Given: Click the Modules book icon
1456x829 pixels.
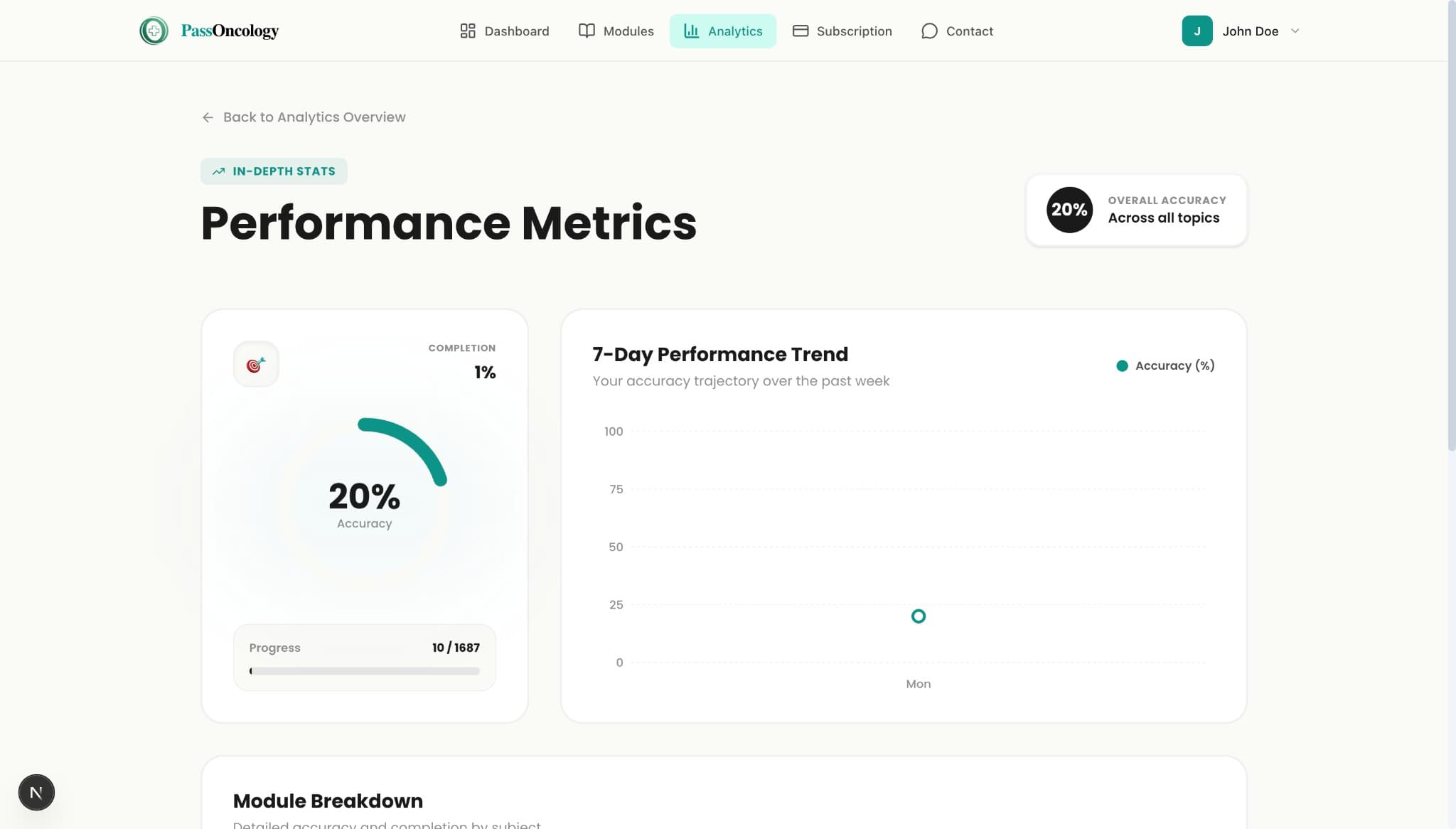Looking at the screenshot, I should click(587, 31).
